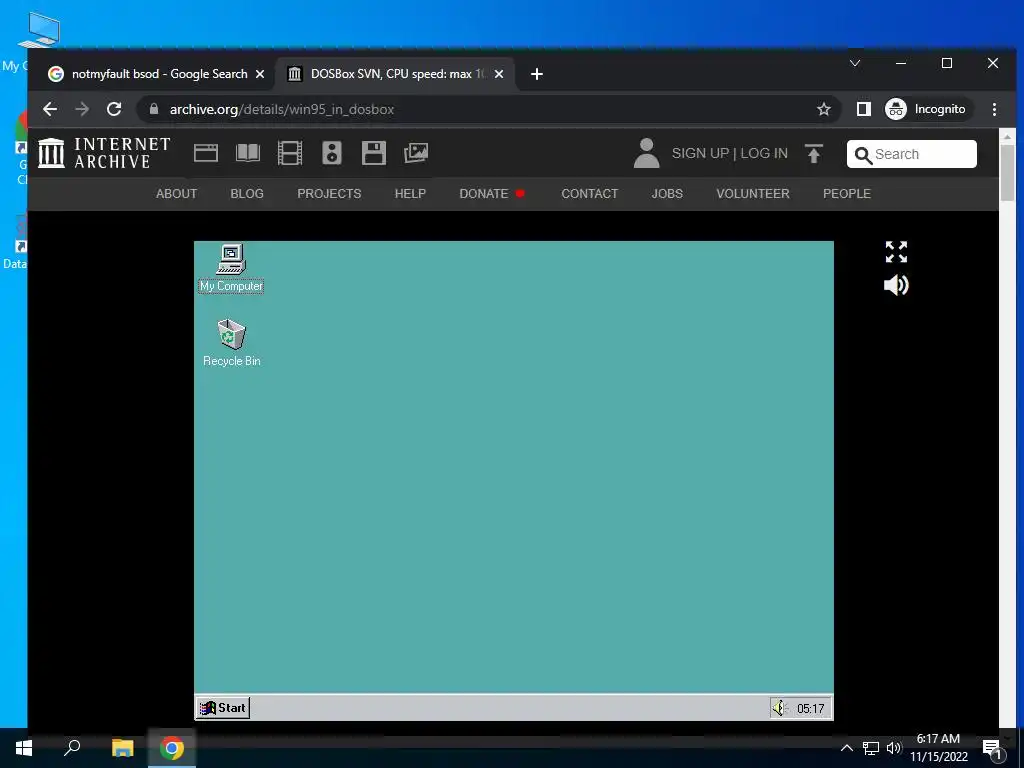
Task: Open the HELP menu item
Action: coord(410,194)
